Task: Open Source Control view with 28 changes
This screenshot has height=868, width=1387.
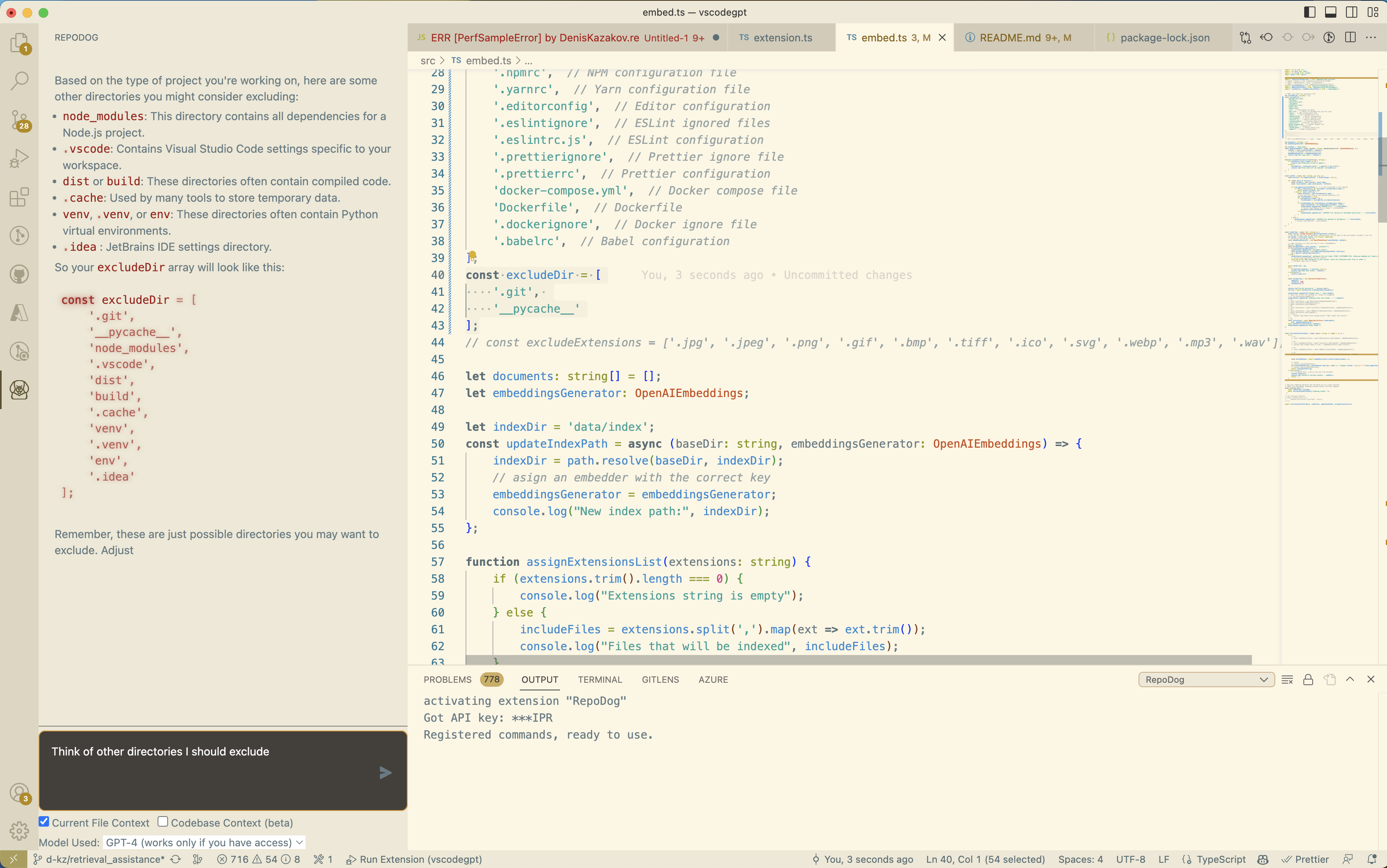Action: click(x=20, y=120)
